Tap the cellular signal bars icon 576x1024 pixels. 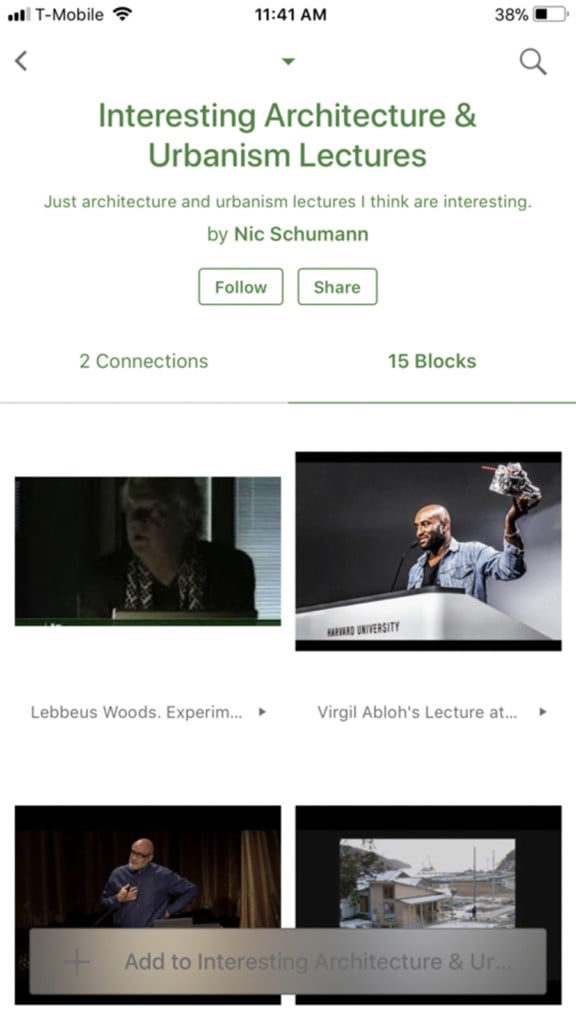point(19,14)
